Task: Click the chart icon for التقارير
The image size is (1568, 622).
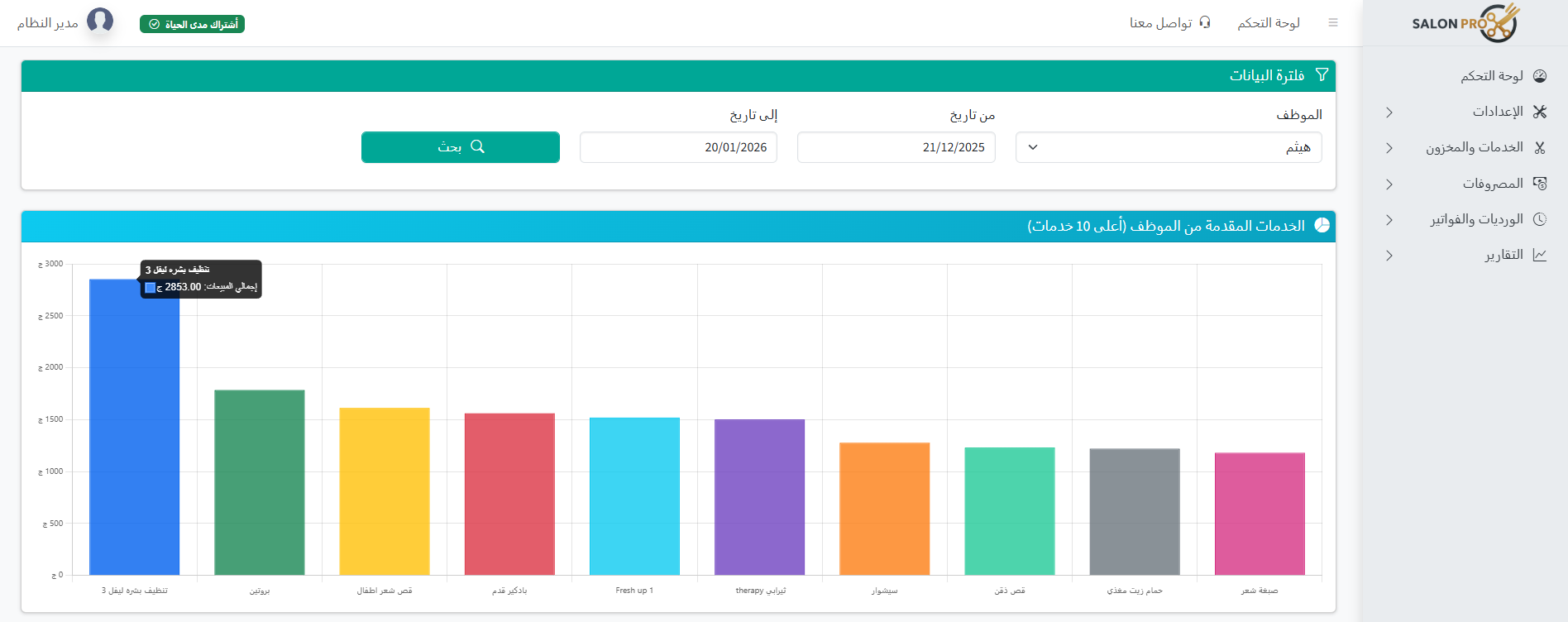Action: click(x=1539, y=255)
